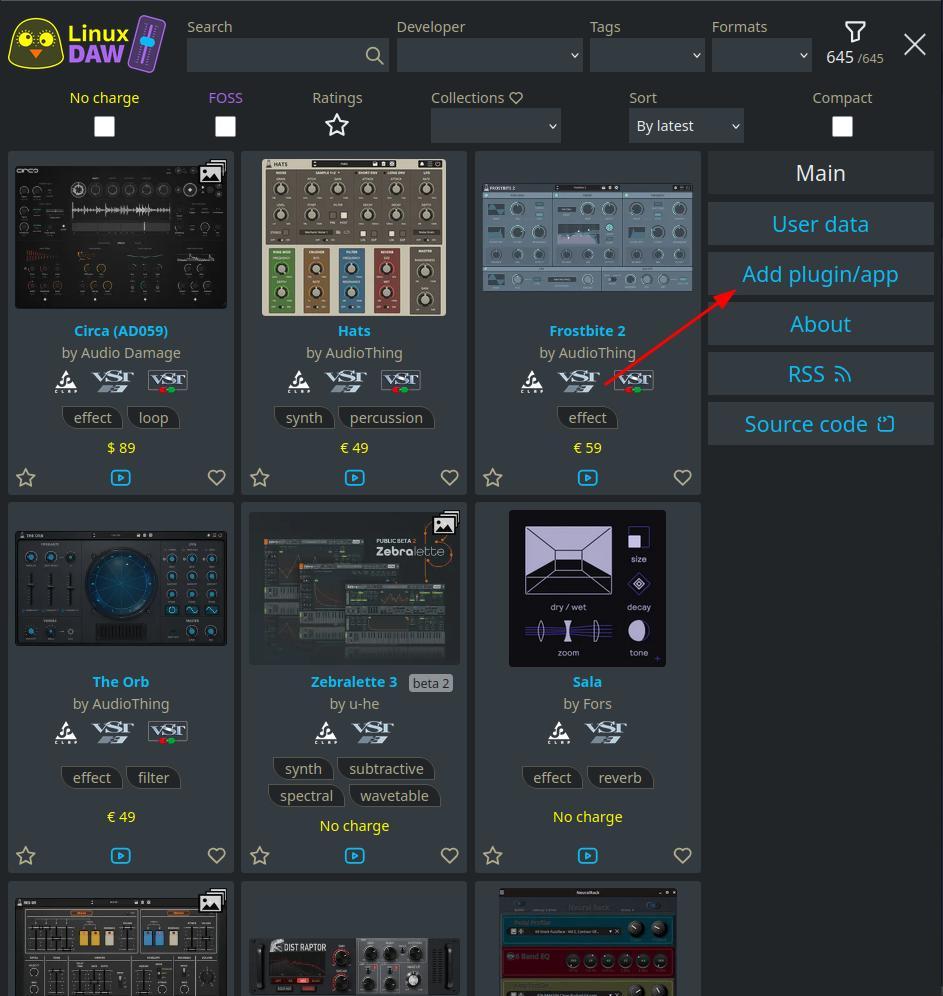Open image gallery icon on Circa thumbnail
The width and height of the screenshot is (943, 996).
[x=212, y=173]
